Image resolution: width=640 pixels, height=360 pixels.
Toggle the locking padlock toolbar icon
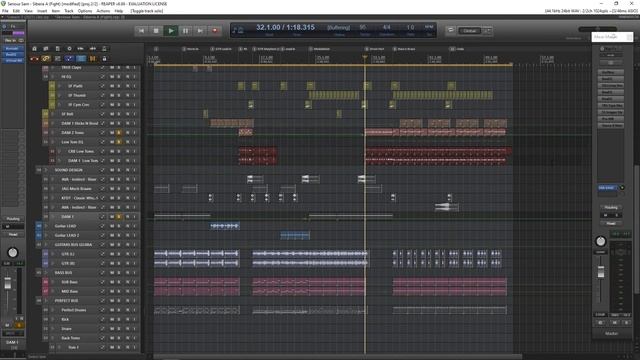coord(104,59)
